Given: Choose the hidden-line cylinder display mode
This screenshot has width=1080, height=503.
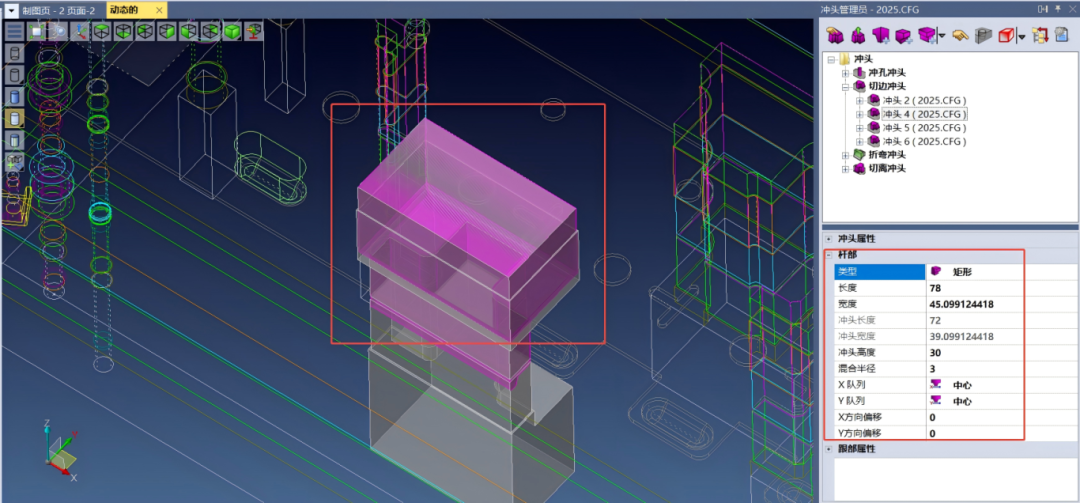Looking at the screenshot, I should pyautogui.click(x=14, y=75).
